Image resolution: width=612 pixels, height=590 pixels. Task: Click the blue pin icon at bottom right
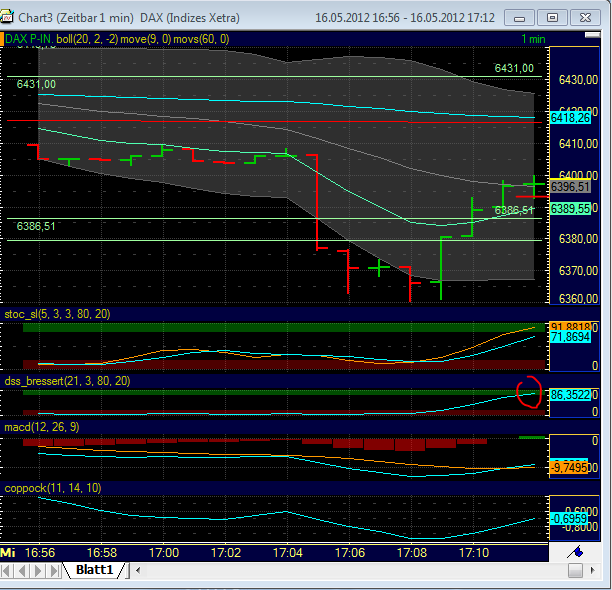click(575, 552)
